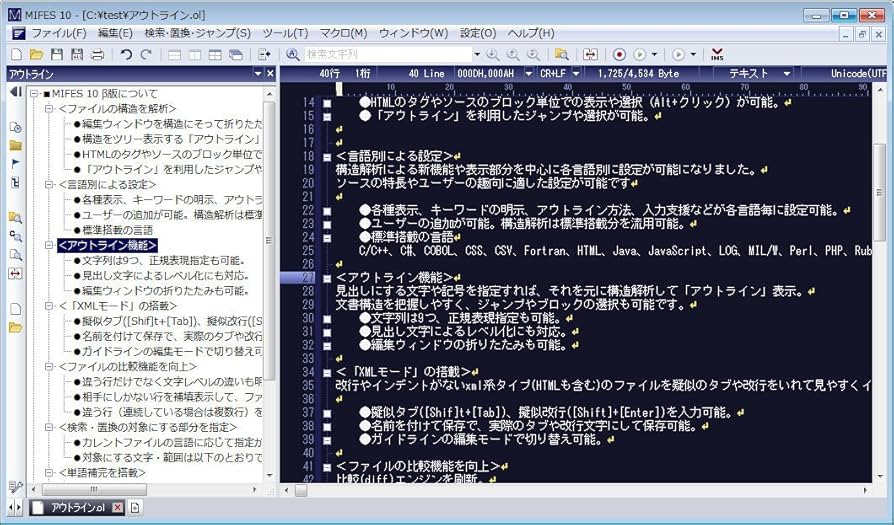894x525 pixels.
Task: Click the search magnifier beside search box
Action: pos(292,55)
